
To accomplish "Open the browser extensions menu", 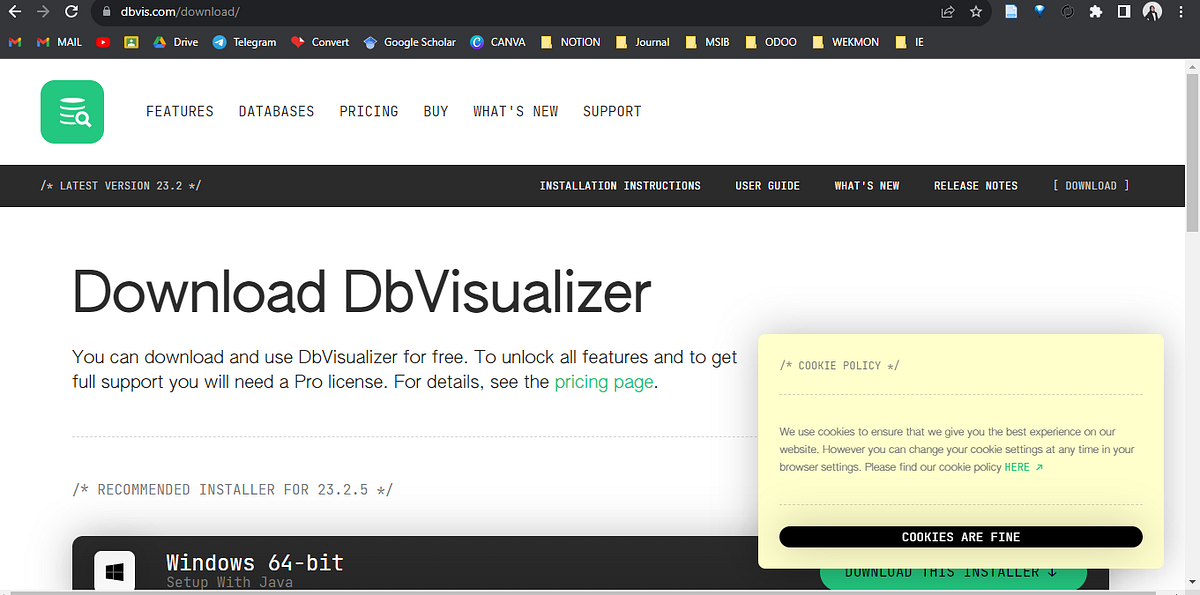I will (x=1096, y=13).
